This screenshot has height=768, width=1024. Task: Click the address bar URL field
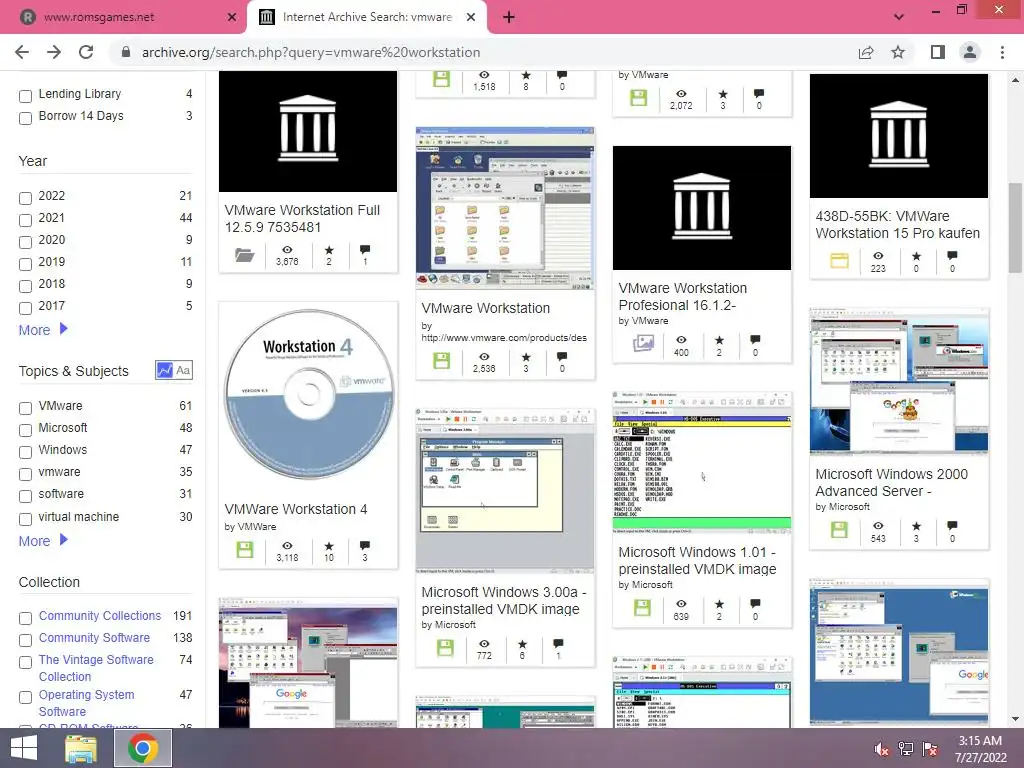pos(483,52)
